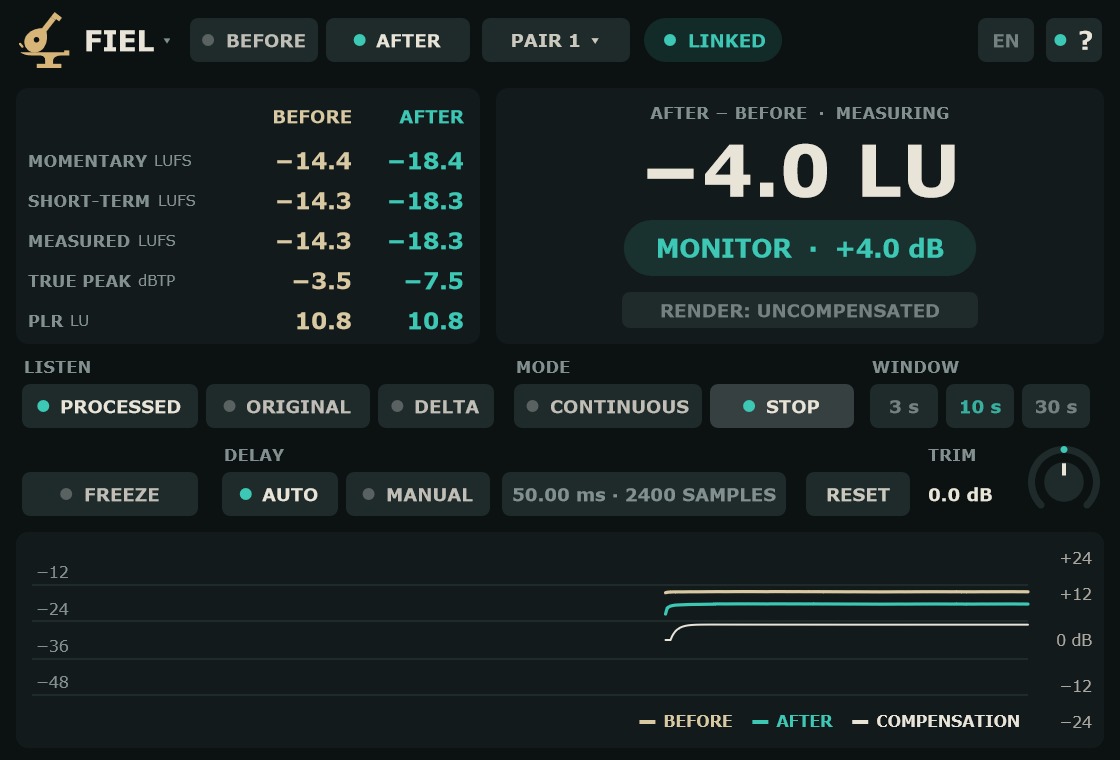Click the TRIM knob
The width and height of the screenshot is (1120, 760).
point(1064,480)
